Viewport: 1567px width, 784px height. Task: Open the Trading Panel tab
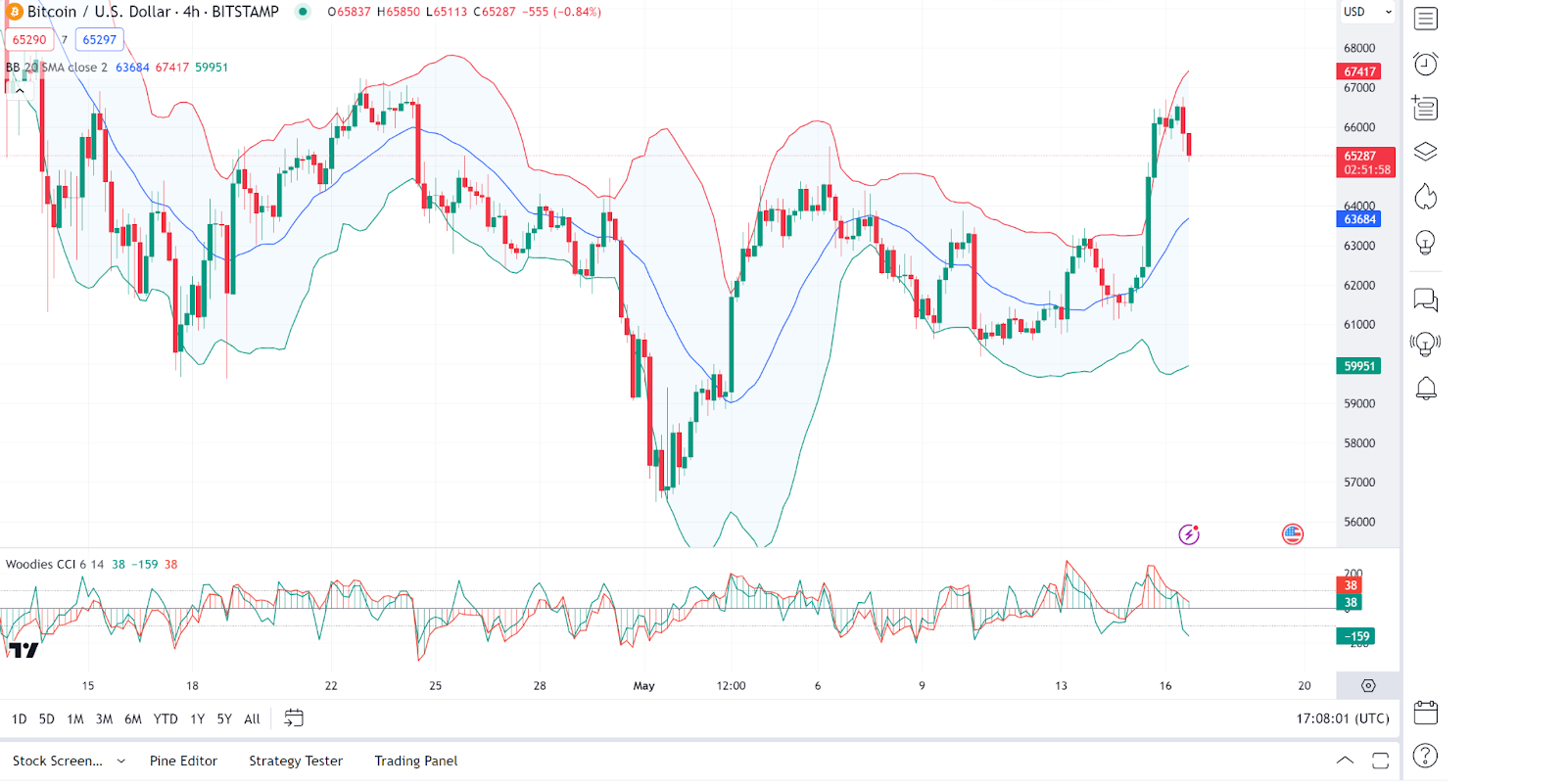pos(415,761)
